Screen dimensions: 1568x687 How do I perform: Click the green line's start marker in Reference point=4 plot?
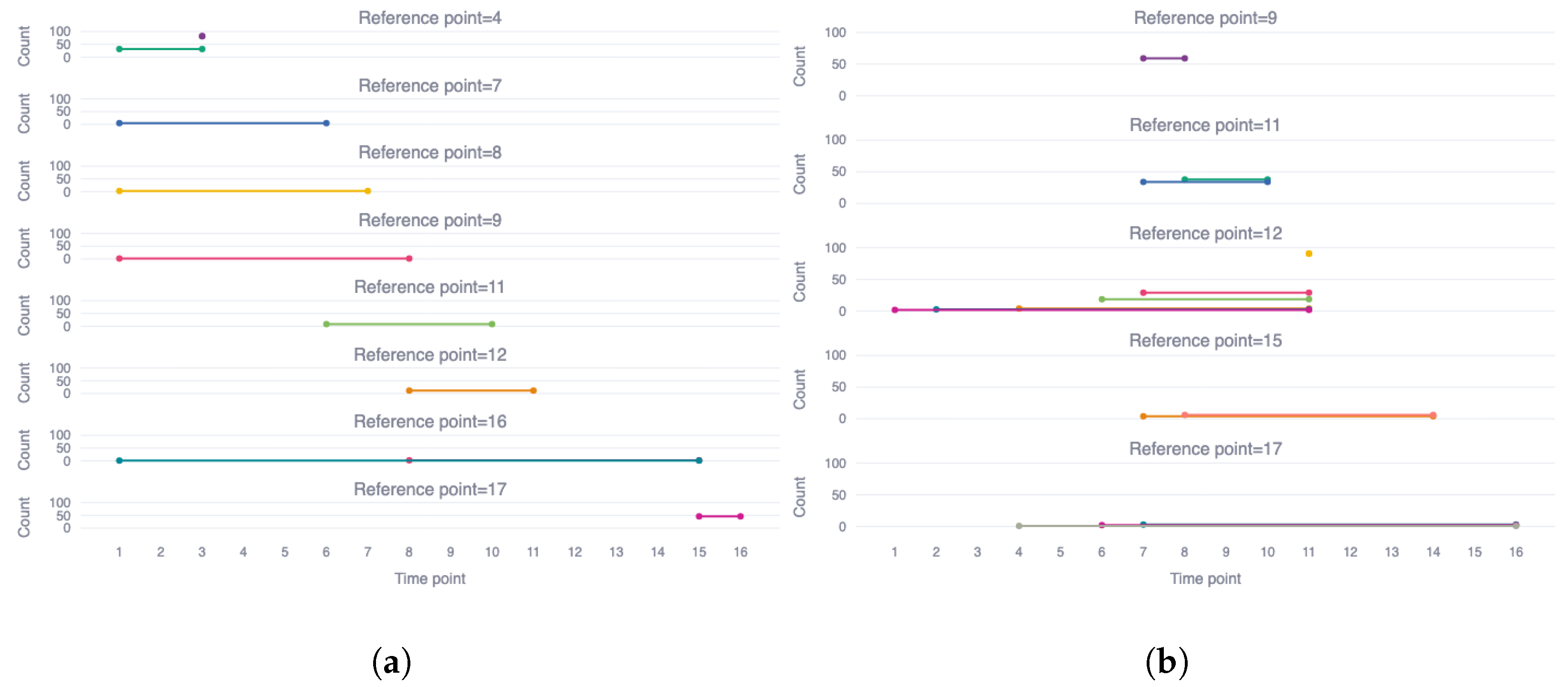pos(119,49)
